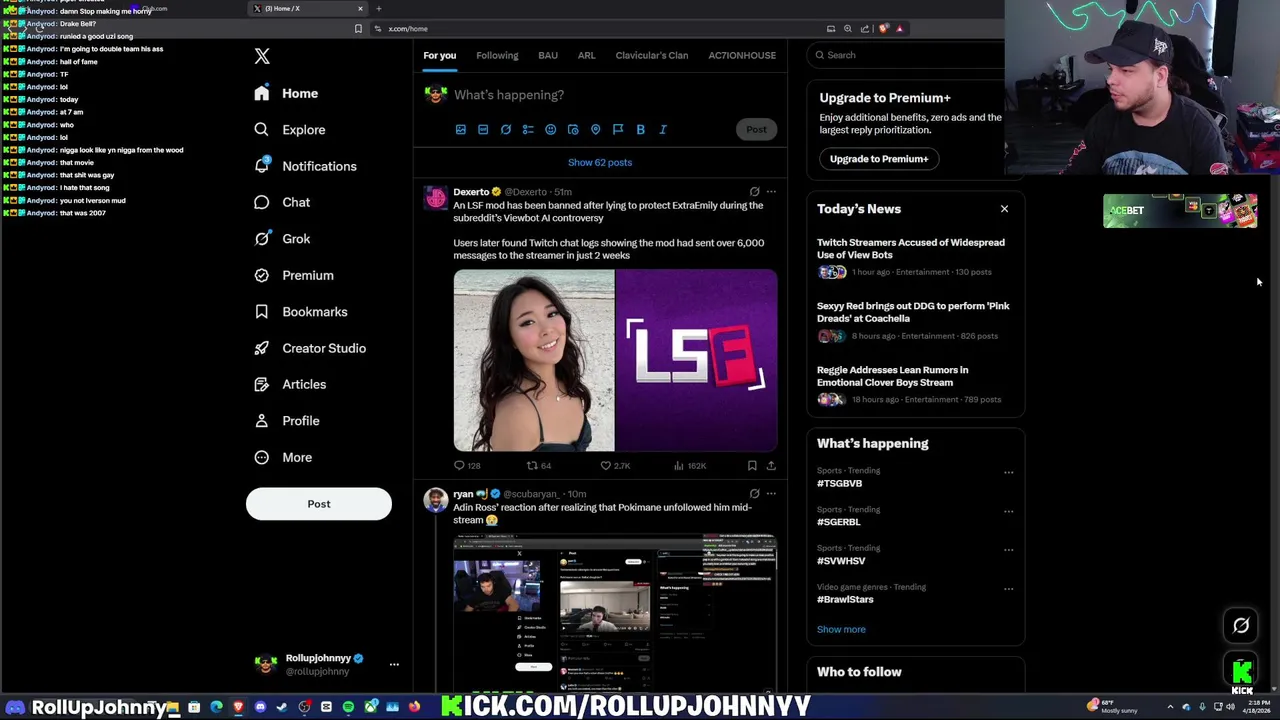
Task: Open the Explore page
Action: 290,130
